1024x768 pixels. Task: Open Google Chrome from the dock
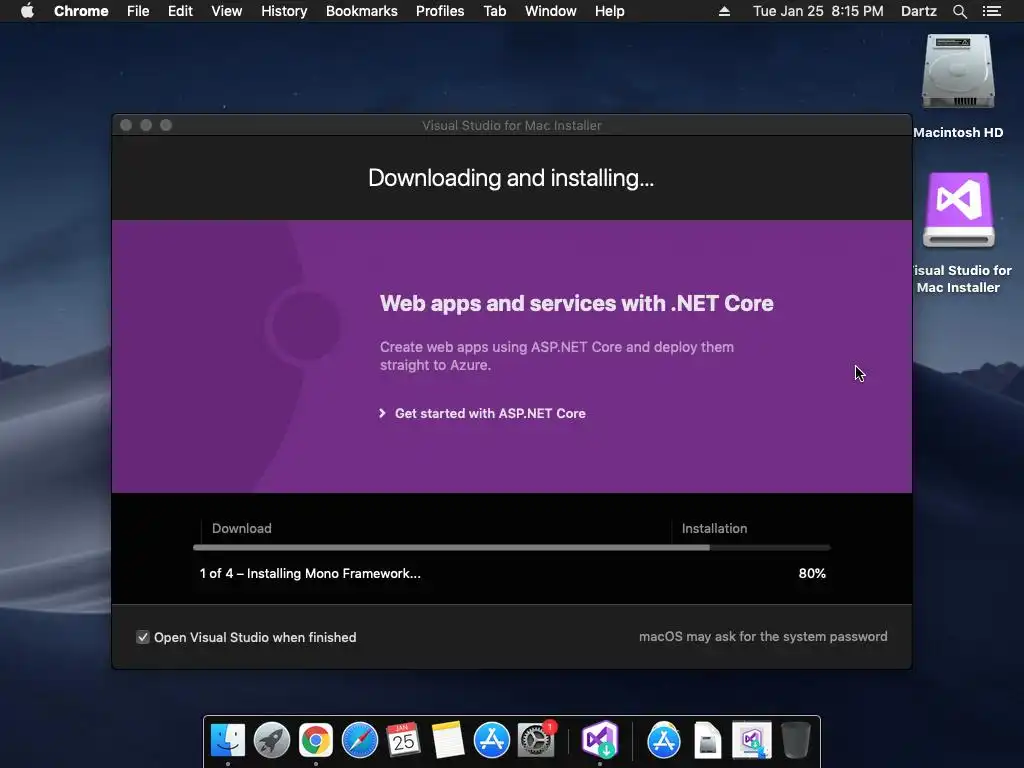[316, 740]
